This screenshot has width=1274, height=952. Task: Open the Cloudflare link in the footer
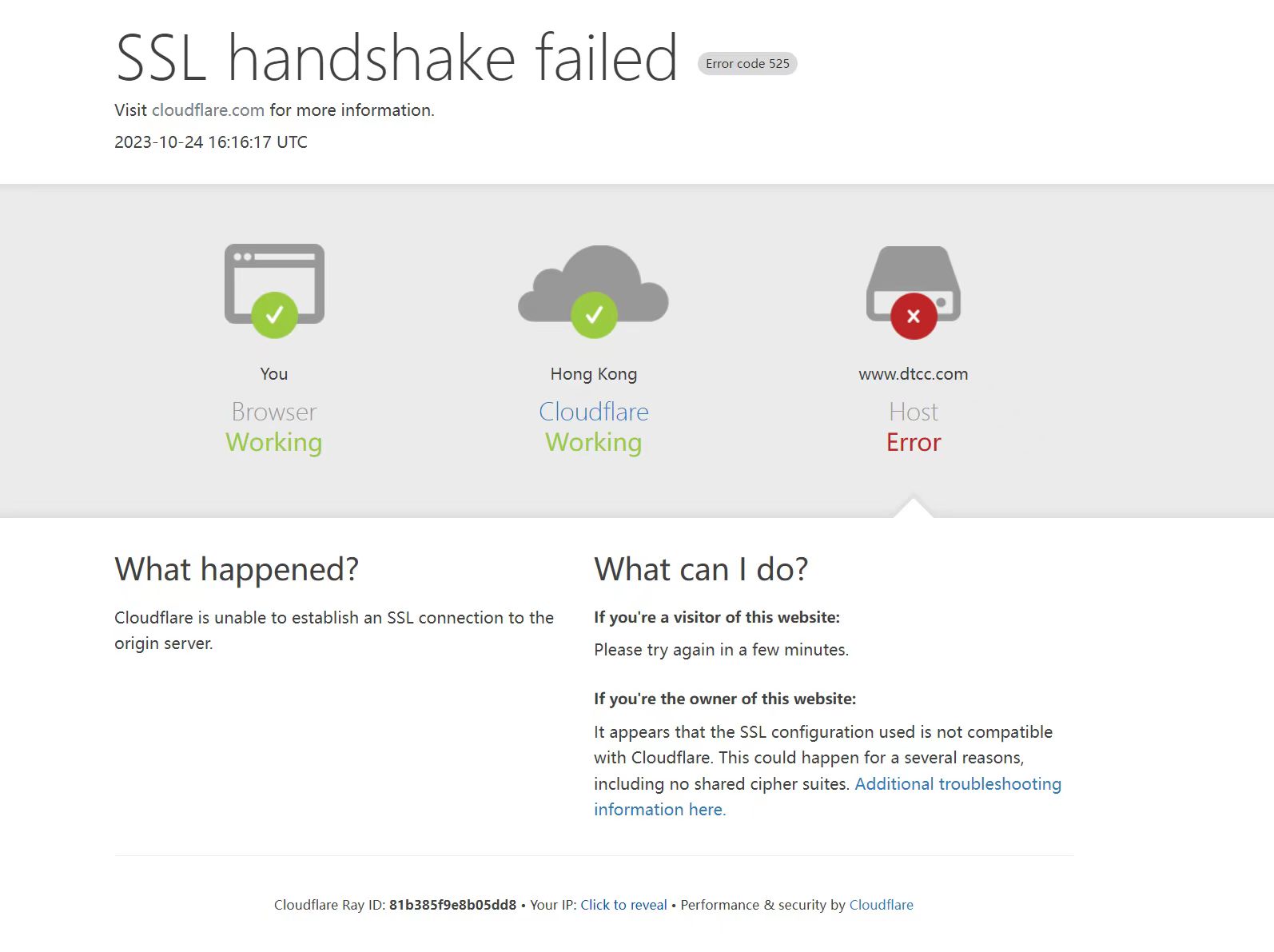click(x=881, y=905)
